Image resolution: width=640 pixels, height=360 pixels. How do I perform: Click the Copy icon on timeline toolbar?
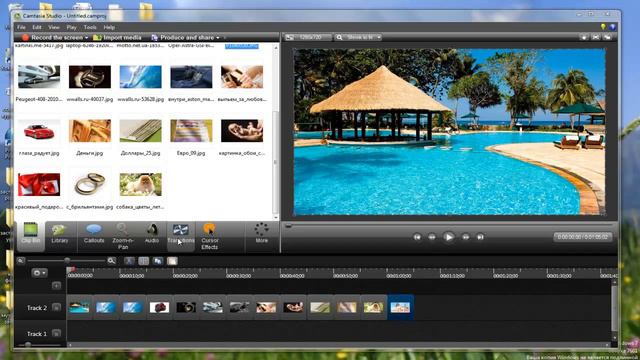[158, 261]
